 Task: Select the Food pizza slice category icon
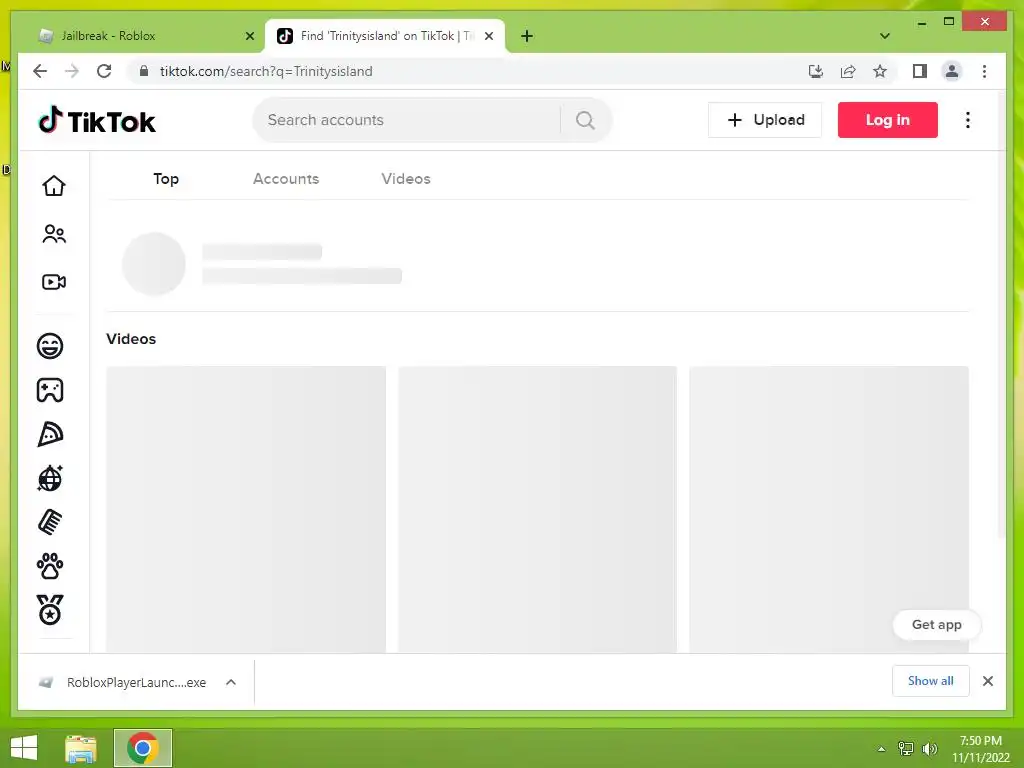(50, 434)
